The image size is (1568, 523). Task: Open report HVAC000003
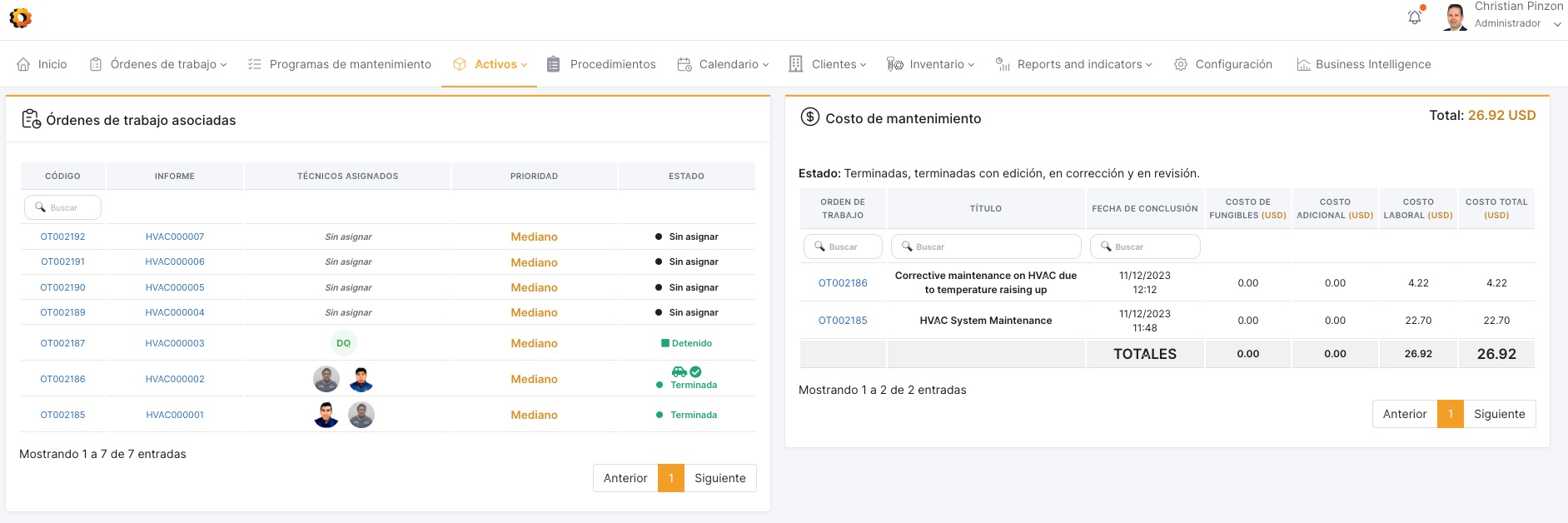click(175, 343)
